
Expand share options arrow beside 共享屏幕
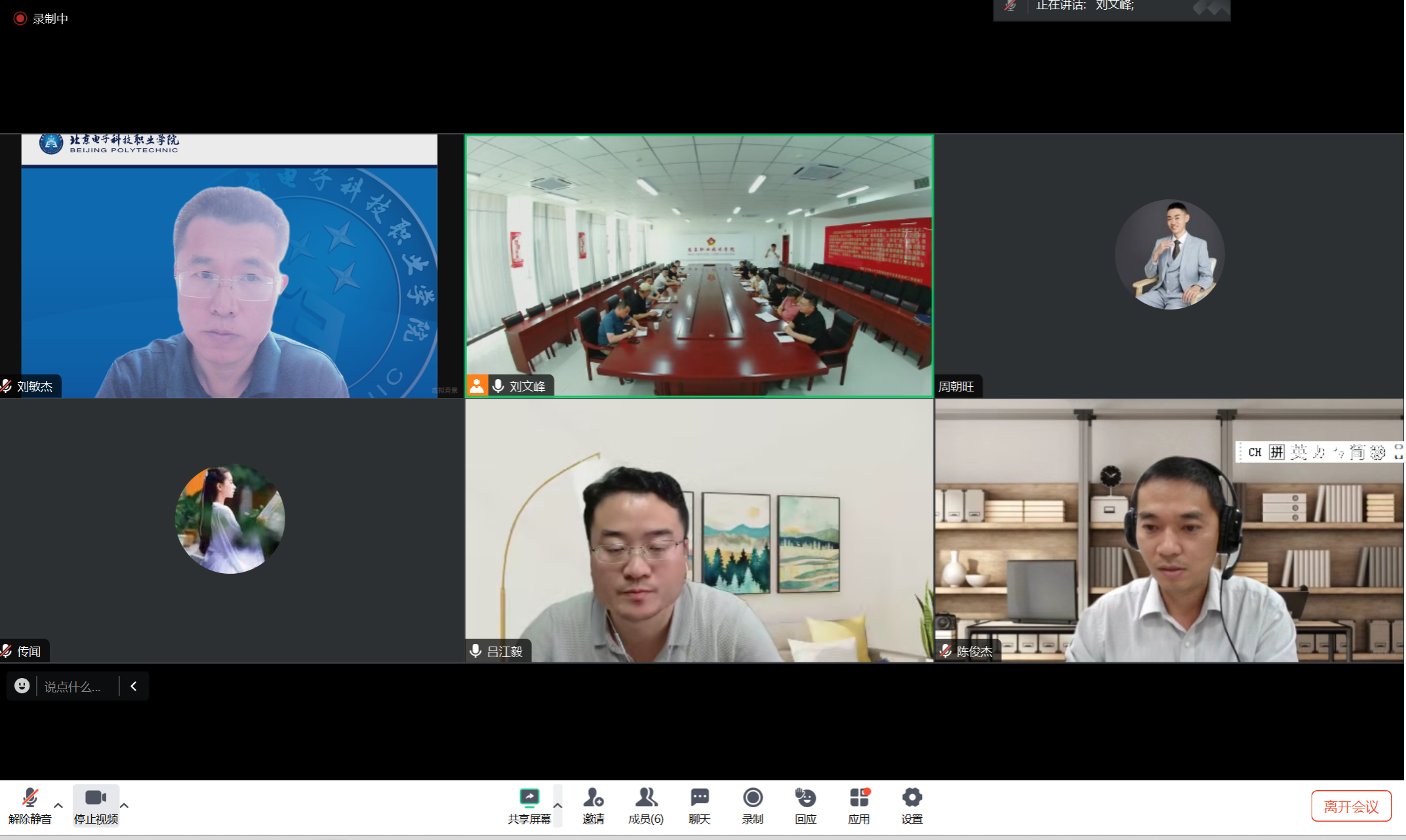click(557, 805)
